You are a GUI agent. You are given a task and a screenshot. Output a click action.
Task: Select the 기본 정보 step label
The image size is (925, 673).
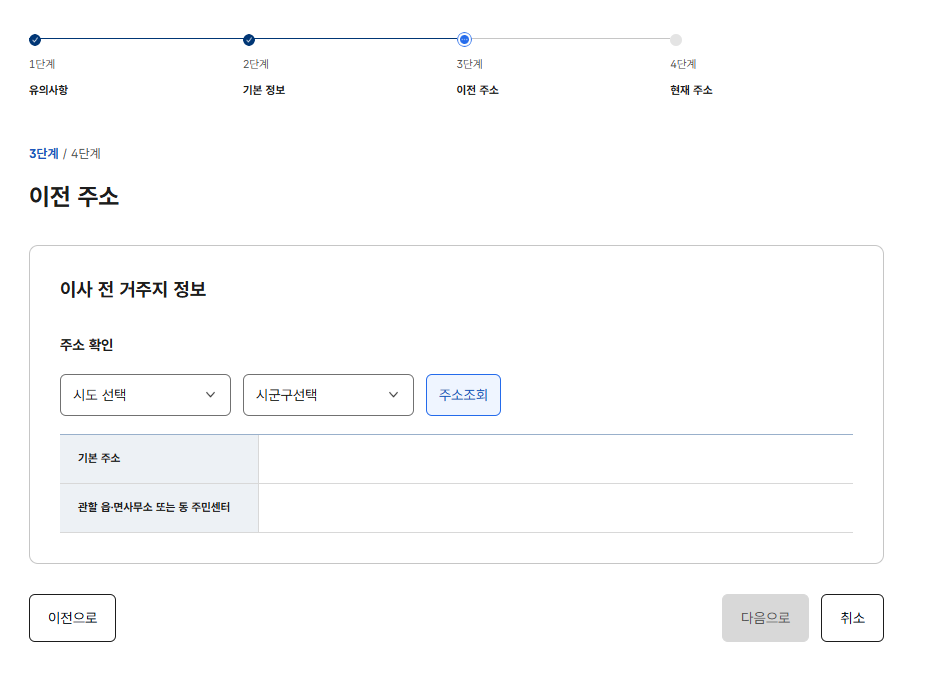click(x=264, y=90)
